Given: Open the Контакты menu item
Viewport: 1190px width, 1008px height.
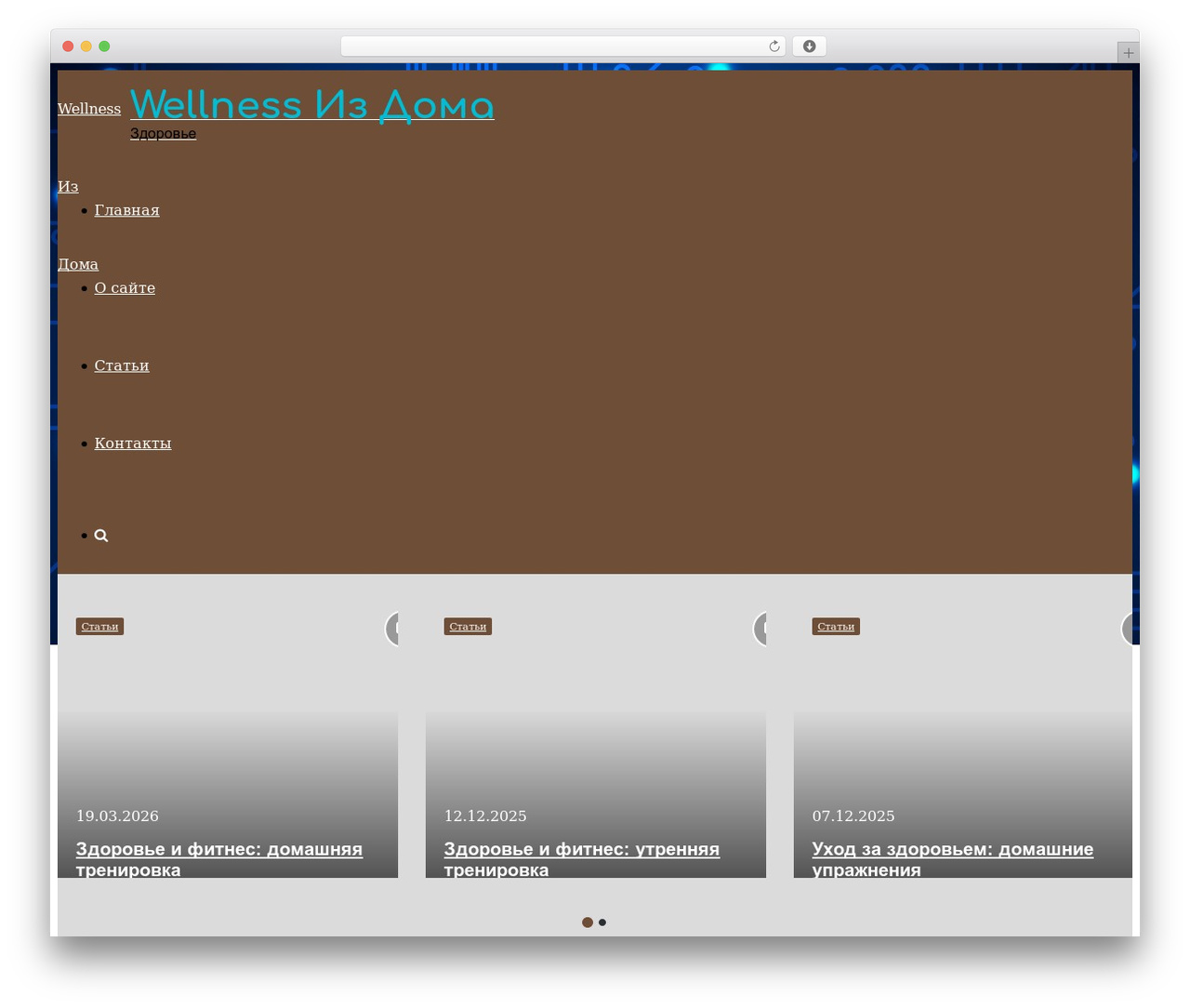Looking at the screenshot, I should 133,444.
